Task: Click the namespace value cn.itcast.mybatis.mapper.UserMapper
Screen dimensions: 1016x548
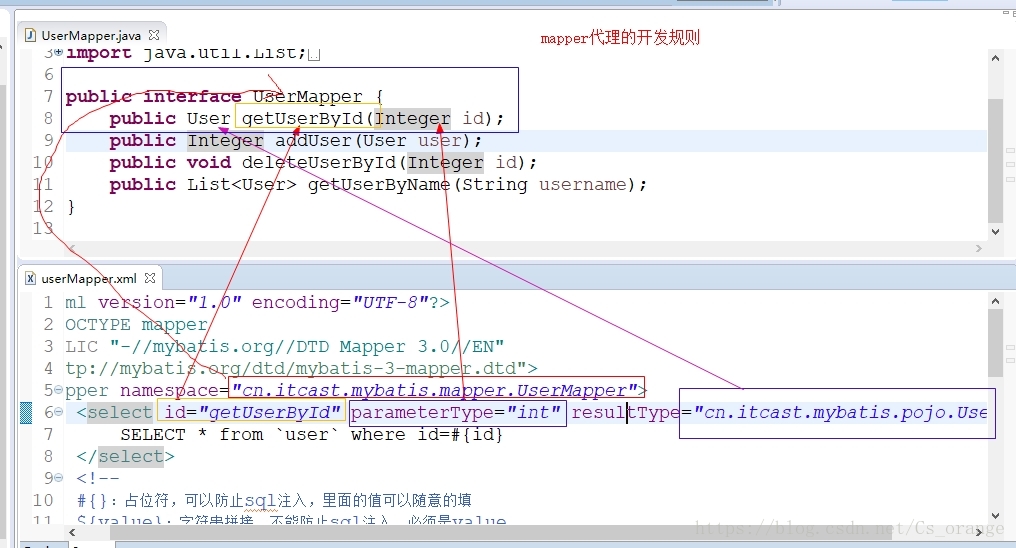Action: (x=435, y=391)
